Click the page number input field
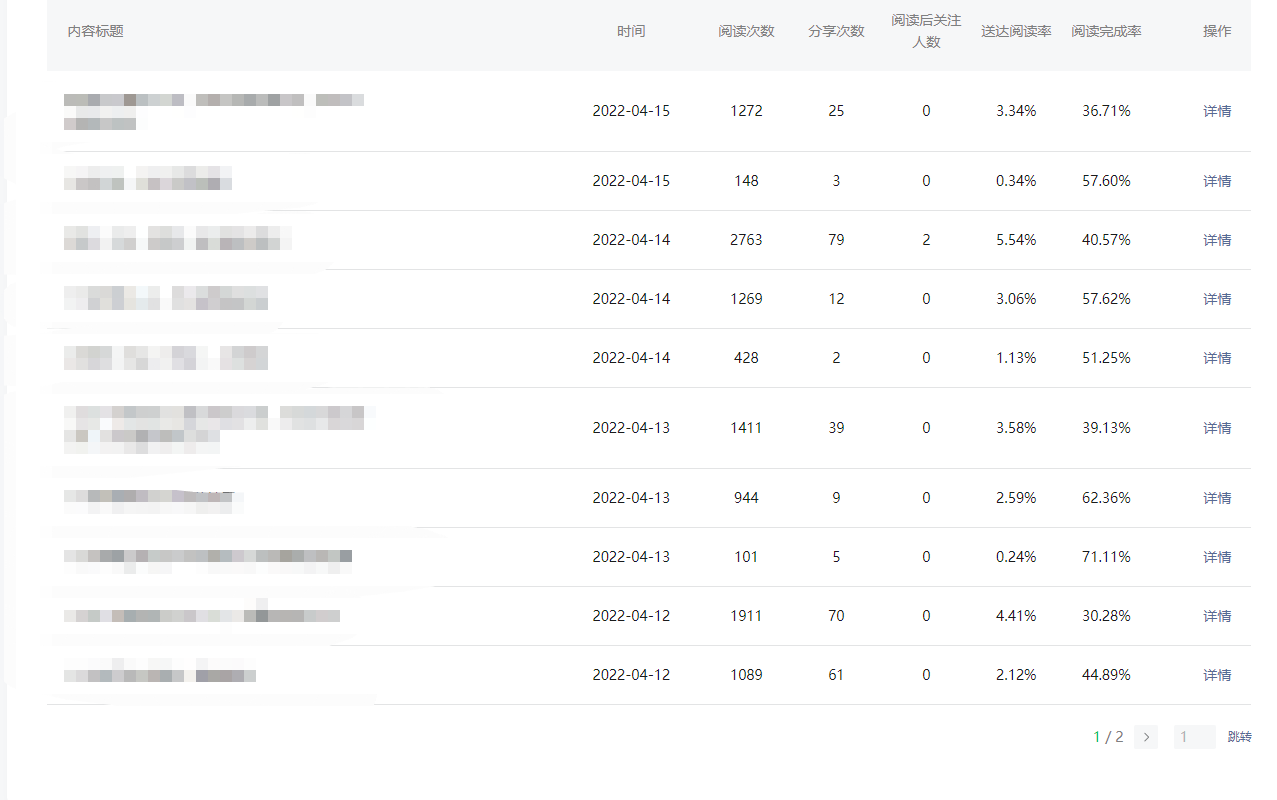 pos(1194,737)
